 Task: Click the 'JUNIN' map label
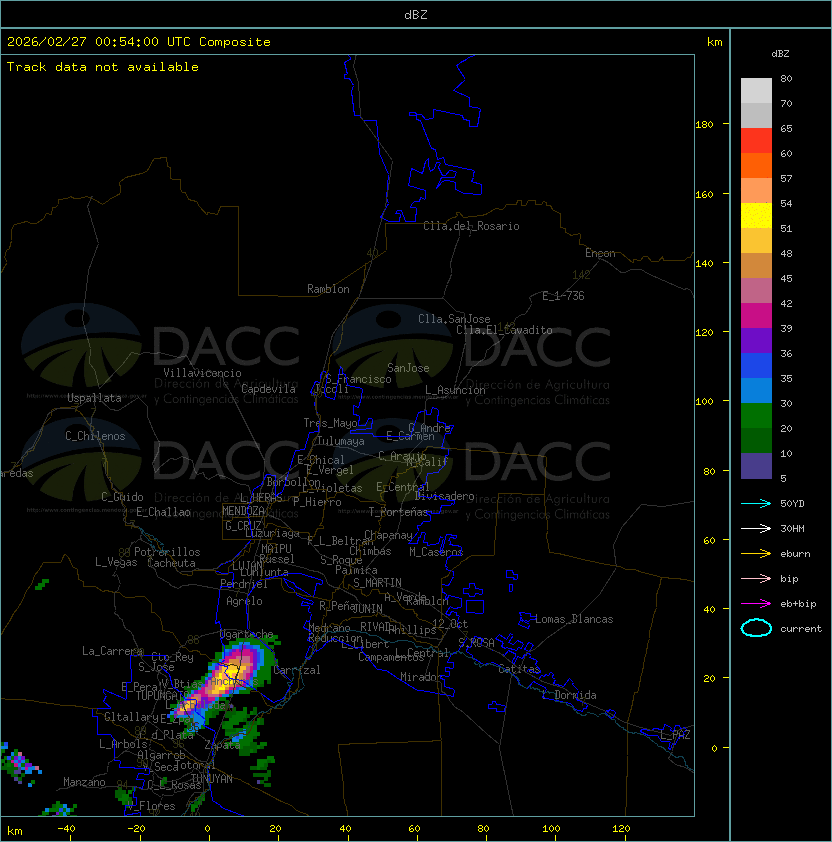pos(367,608)
